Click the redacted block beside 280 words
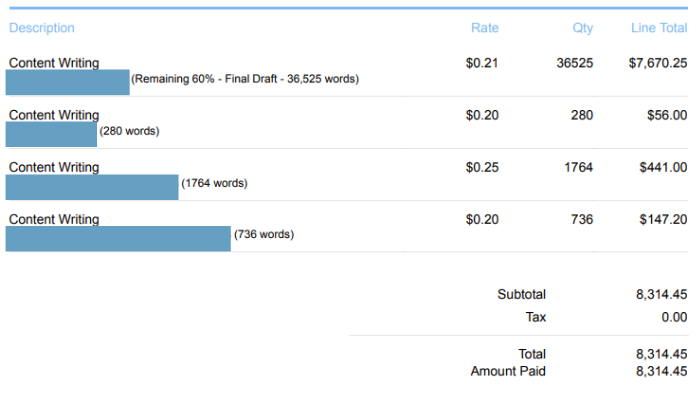This screenshot has width=700, height=400. (51, 134)
